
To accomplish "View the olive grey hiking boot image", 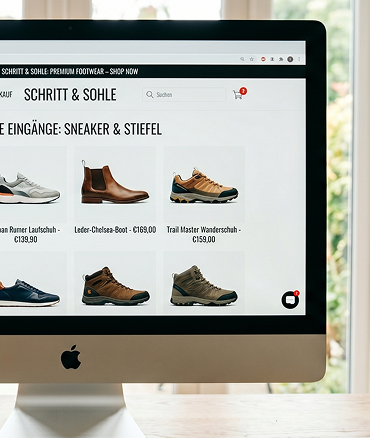I will (x=204, y=283).
